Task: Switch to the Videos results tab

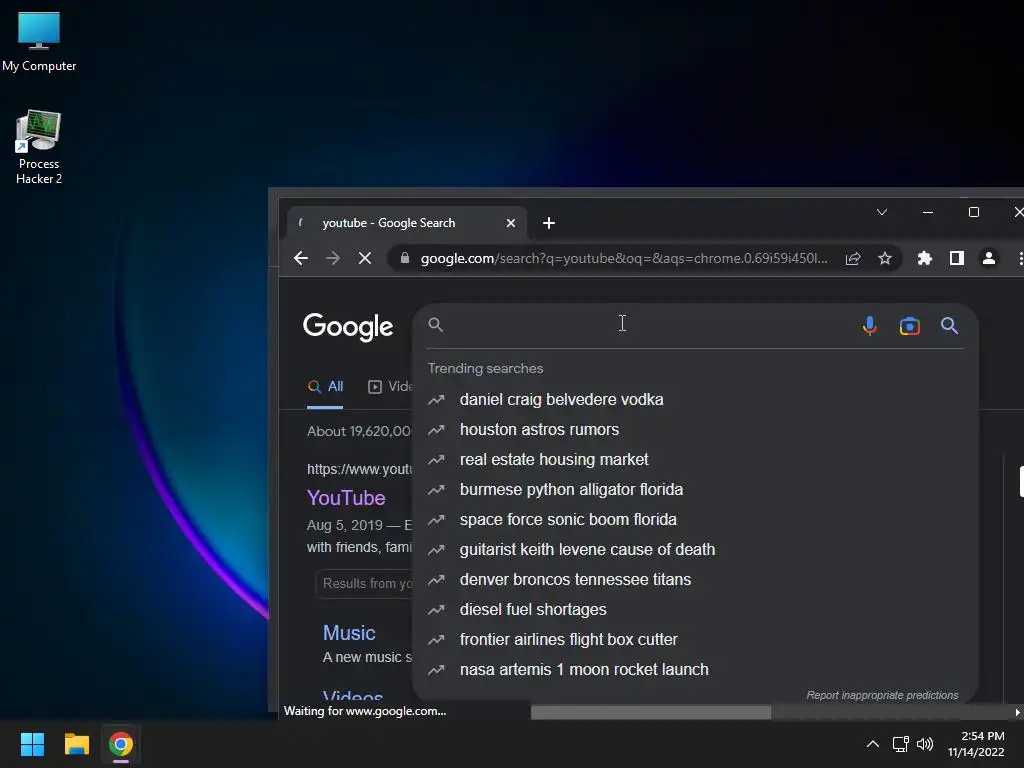Action: [x=391, y=387]
